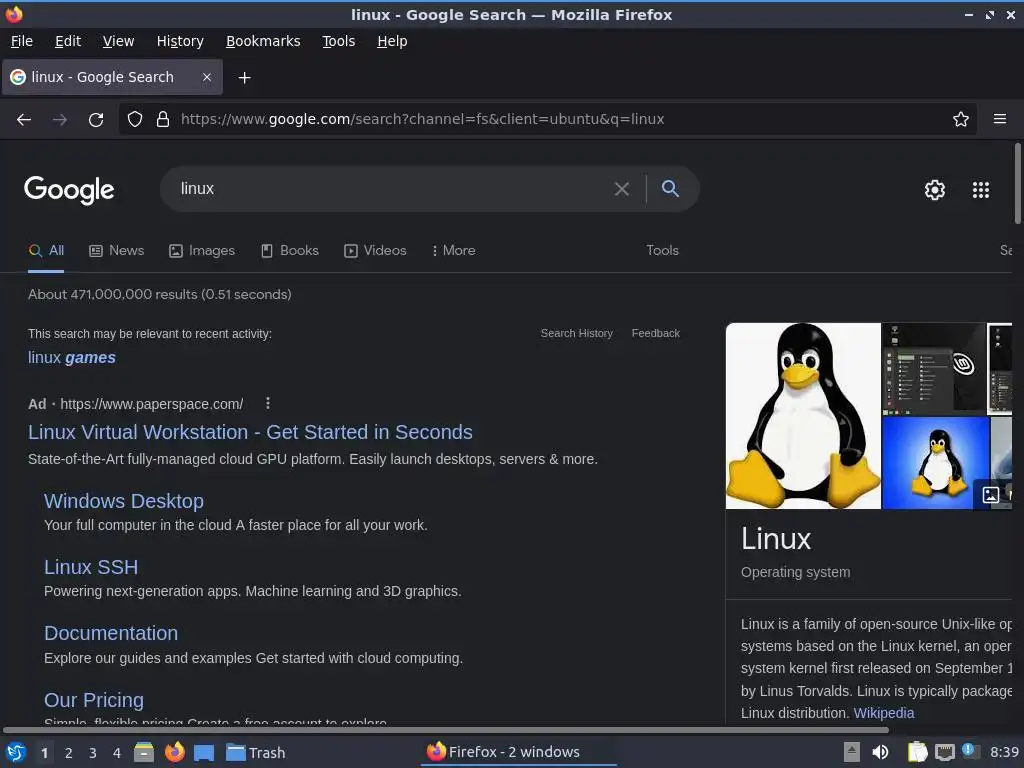Switch to the News results tab
This screenshot has height=768, width=1024.
tap(116, 250)
